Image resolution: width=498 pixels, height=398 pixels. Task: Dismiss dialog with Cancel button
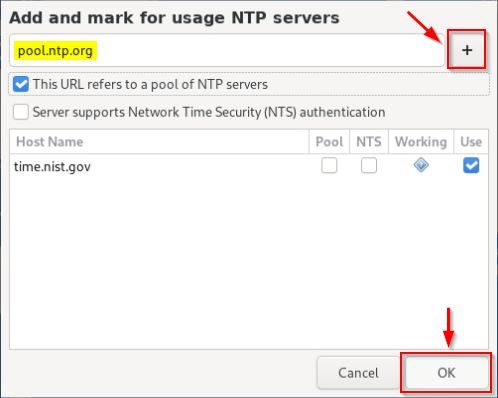(358, 373)
